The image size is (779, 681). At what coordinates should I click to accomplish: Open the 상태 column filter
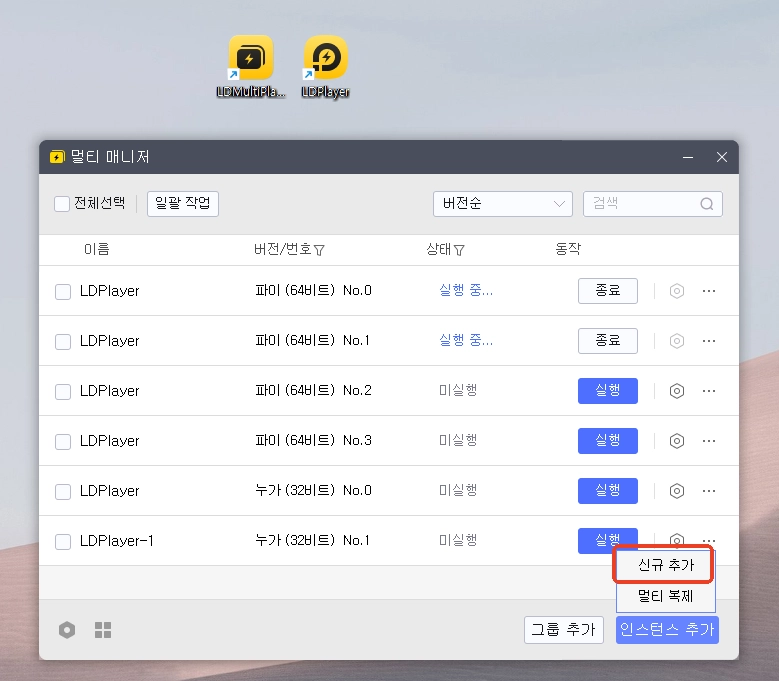459,250
